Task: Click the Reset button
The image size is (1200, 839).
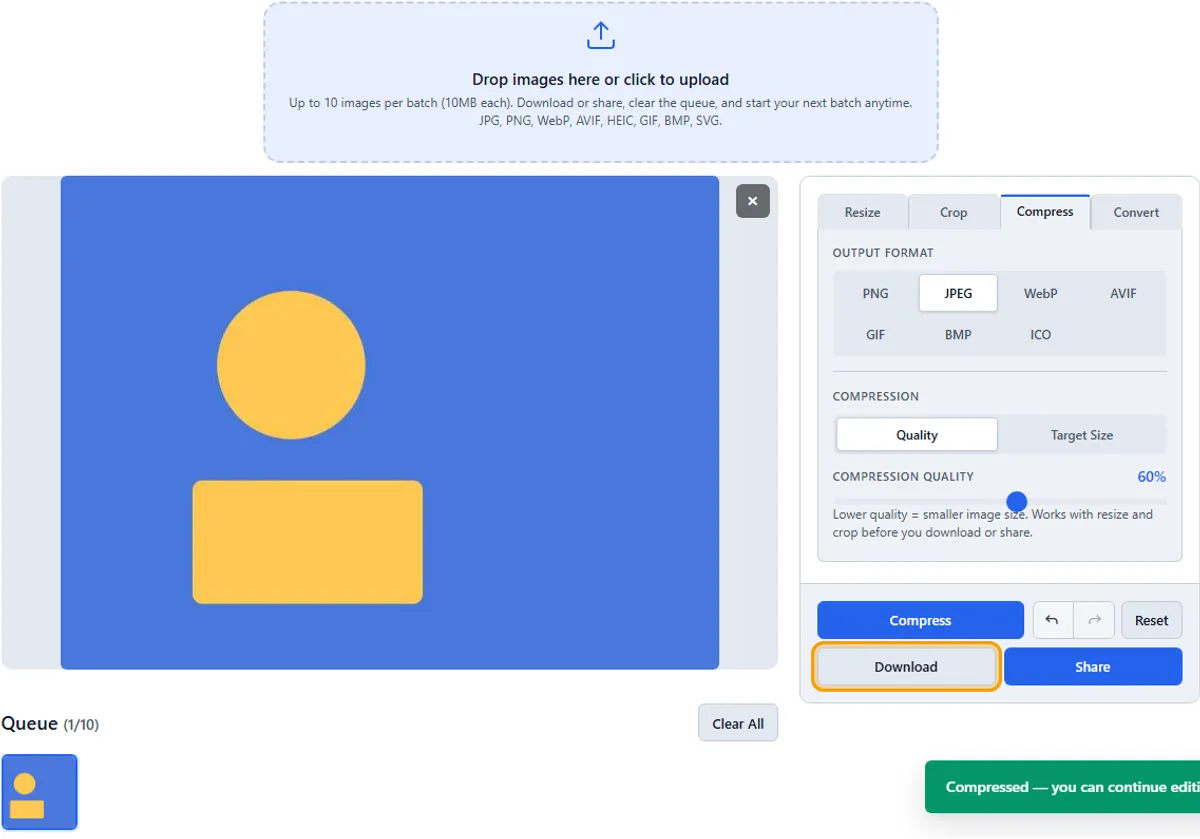Action: (1152, 620)
